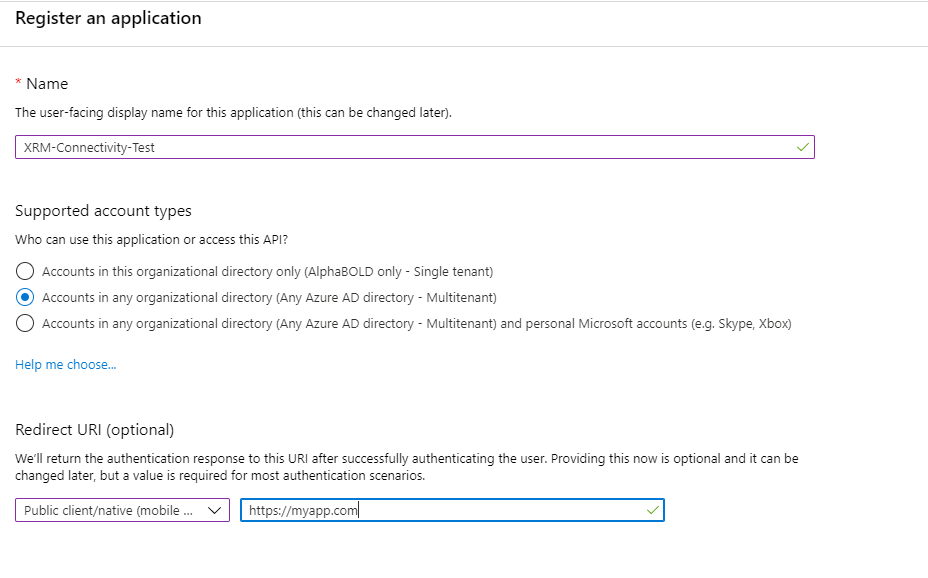Screen dimensions: 928x578
Task: Select Multitenant and personal Microsoft accounts radio
Action: pos(25,324)
